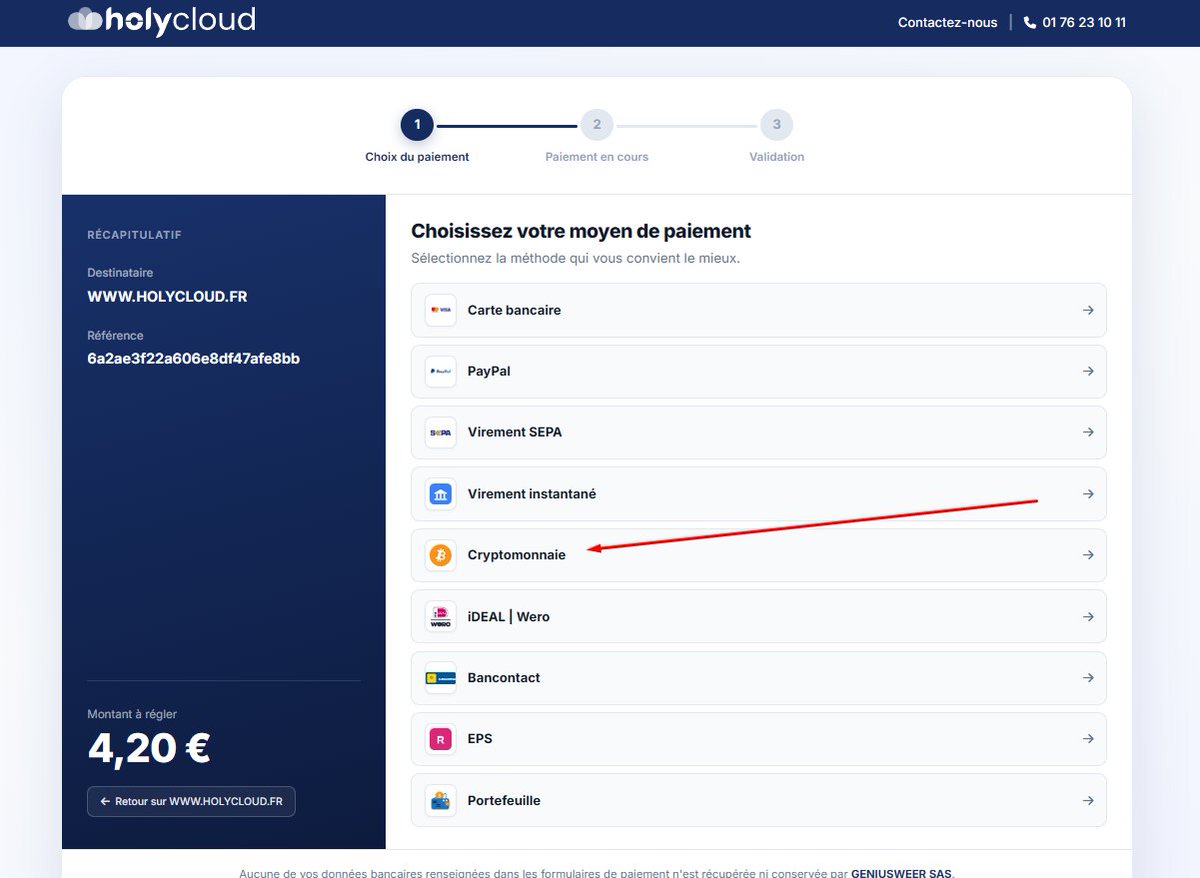The image size is (1200, 878).
Task: Click the Paiement en cours step label
Action: [597, 157]
